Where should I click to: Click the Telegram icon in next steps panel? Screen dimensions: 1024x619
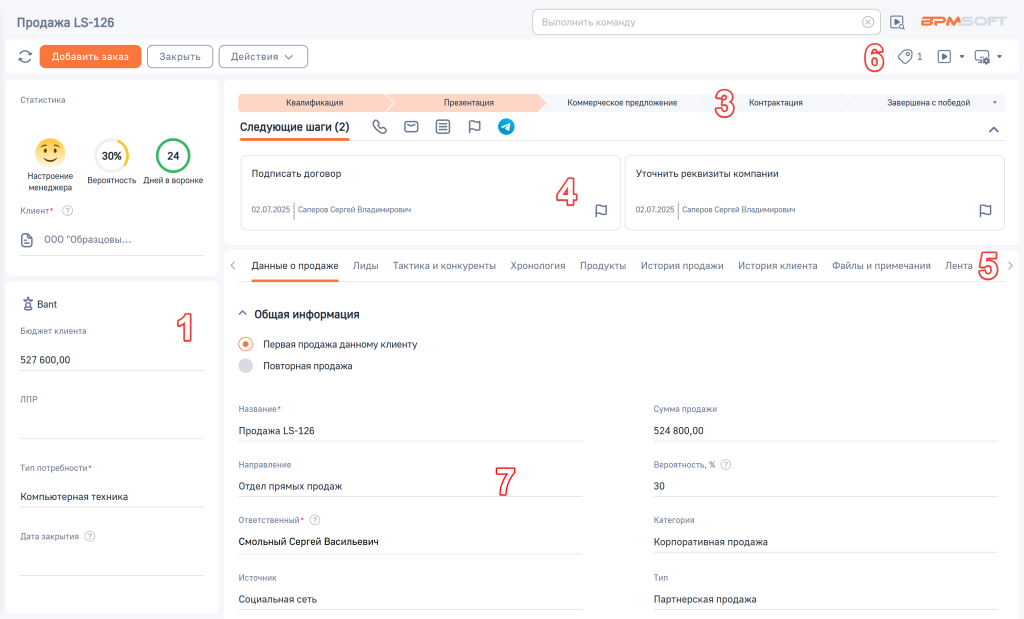[x=506, y=127]
